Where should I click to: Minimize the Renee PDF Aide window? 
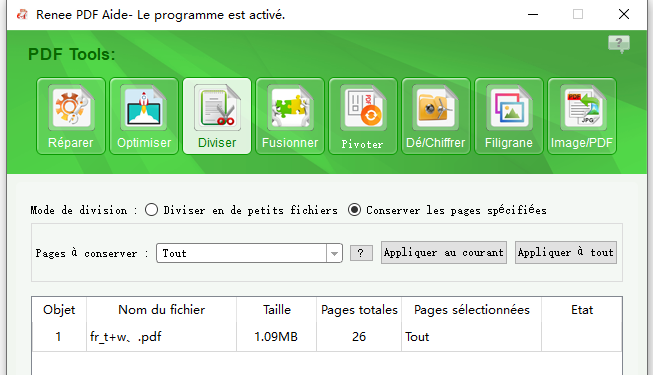(x=533, y=15)
